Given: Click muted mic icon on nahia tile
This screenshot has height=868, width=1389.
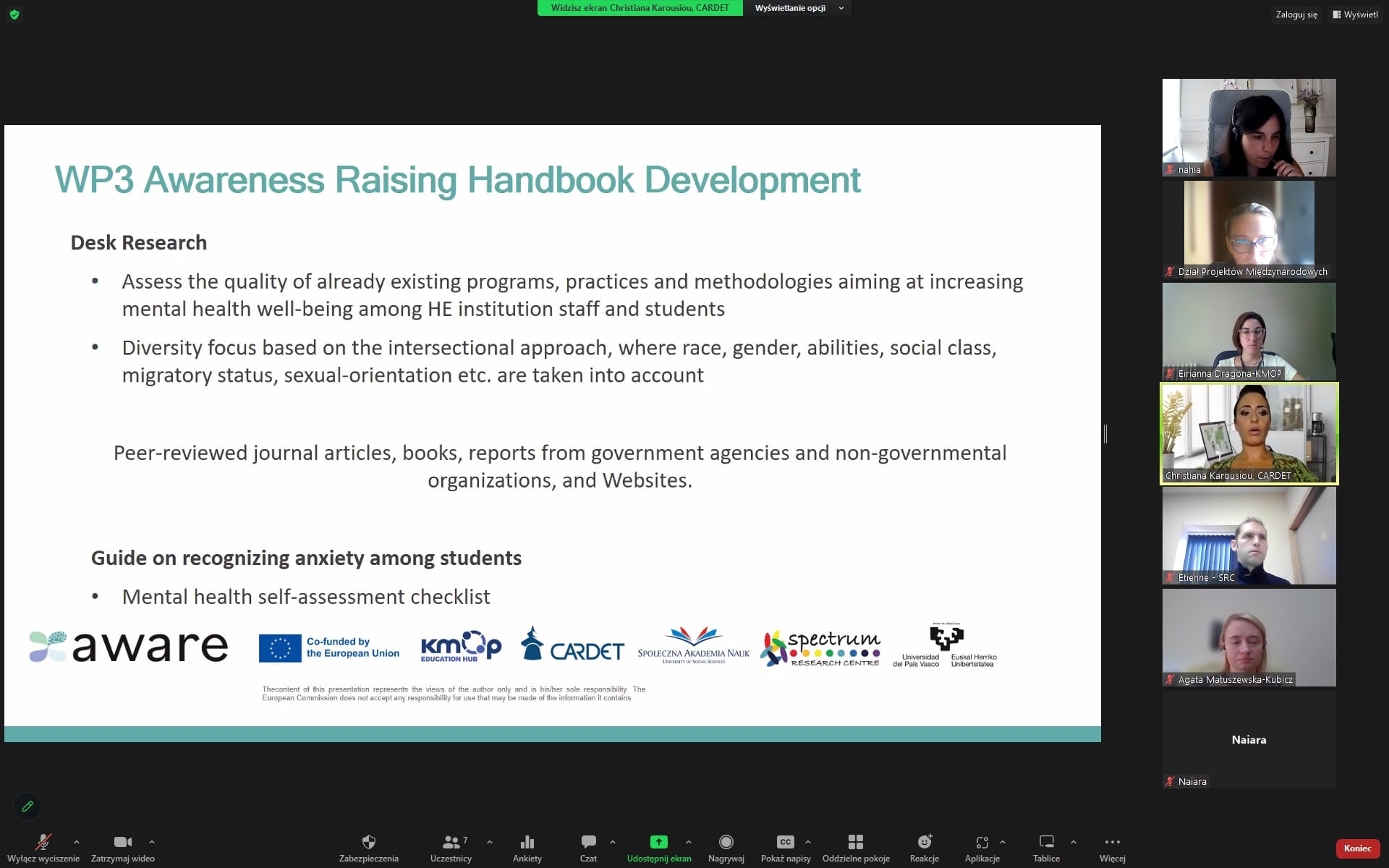Looking at the screenshot, I should [x=1170, y=169].
